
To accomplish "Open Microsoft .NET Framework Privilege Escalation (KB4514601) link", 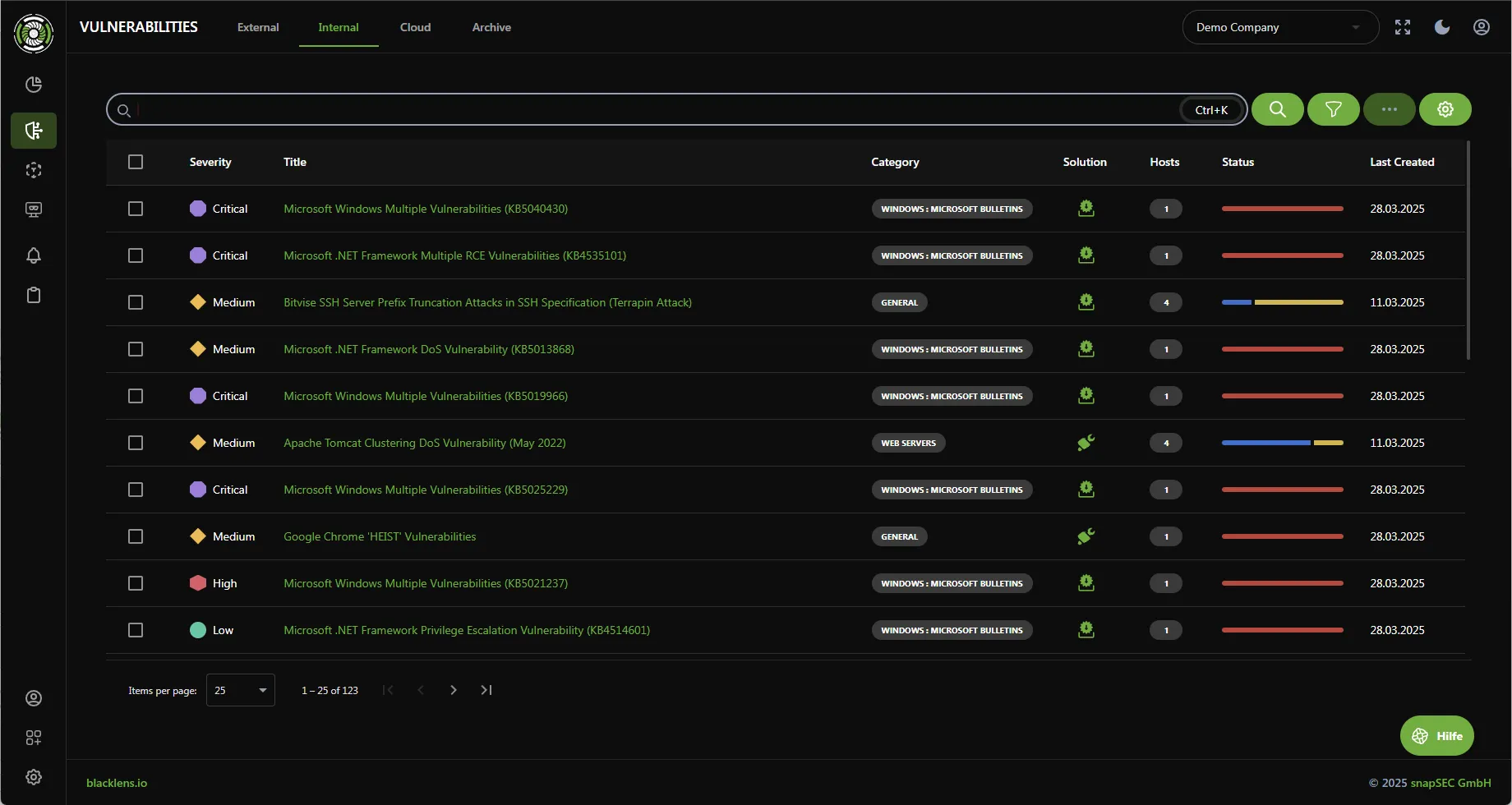I will pyautogui.click(x=467, y=630).
